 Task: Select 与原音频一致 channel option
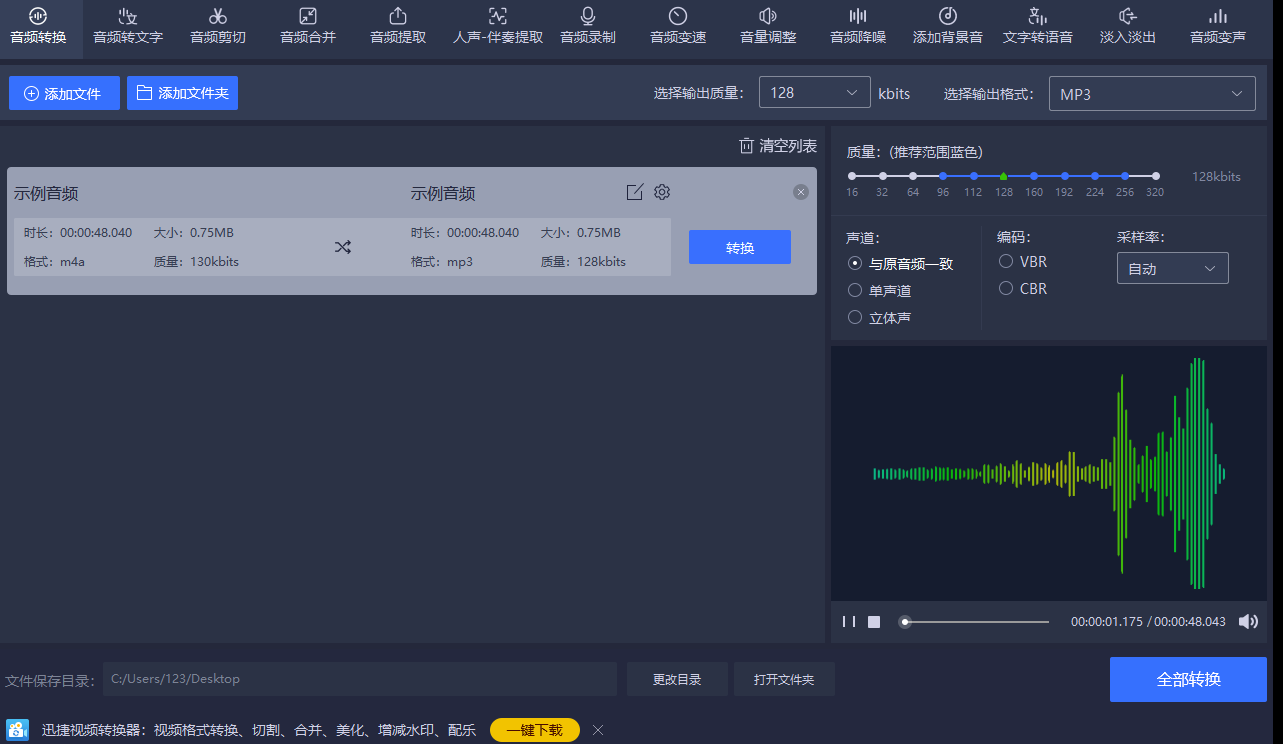[x=900, y=264]
